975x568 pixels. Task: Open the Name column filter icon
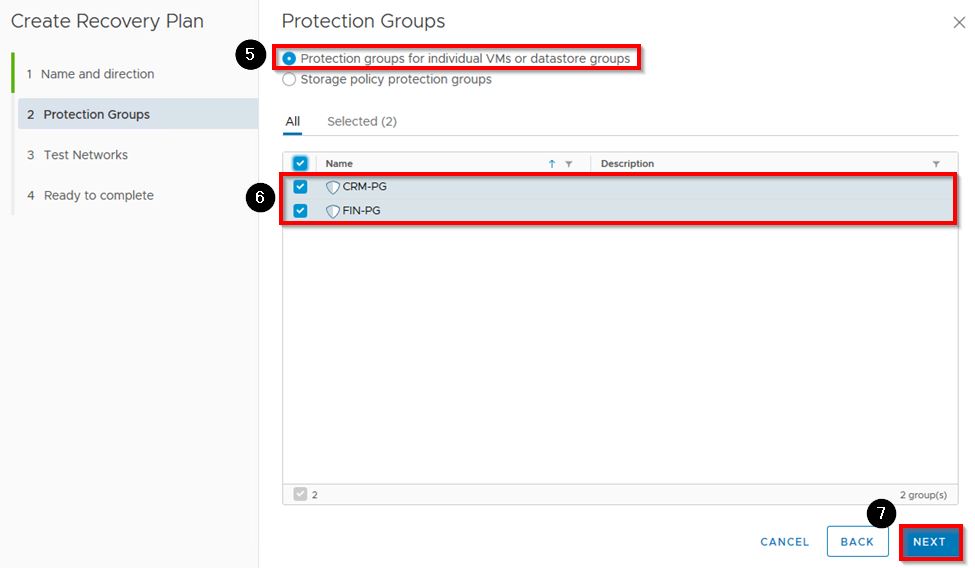569,164
